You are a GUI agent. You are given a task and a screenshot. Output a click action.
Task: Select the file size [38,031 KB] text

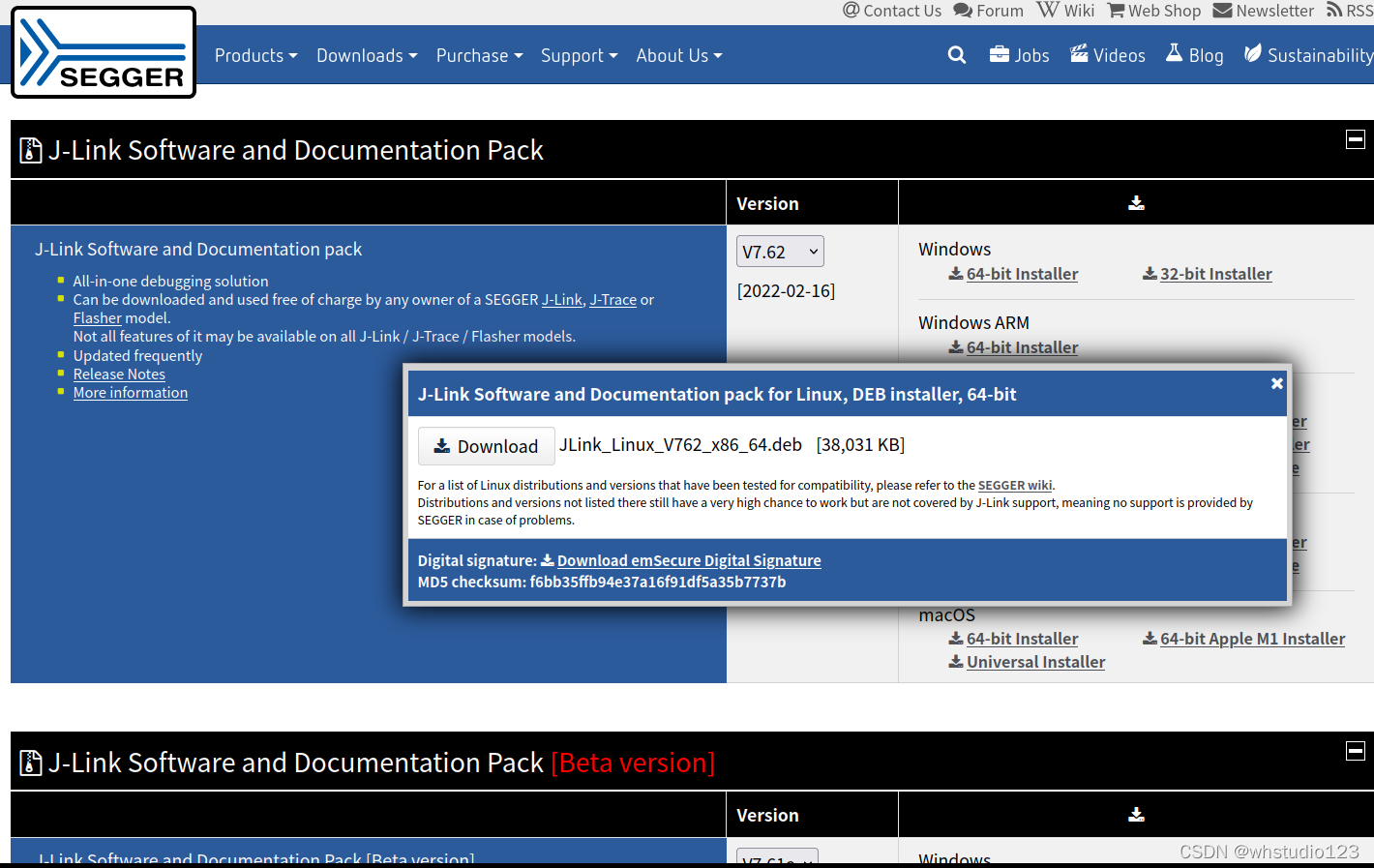[x=861, y=445]
